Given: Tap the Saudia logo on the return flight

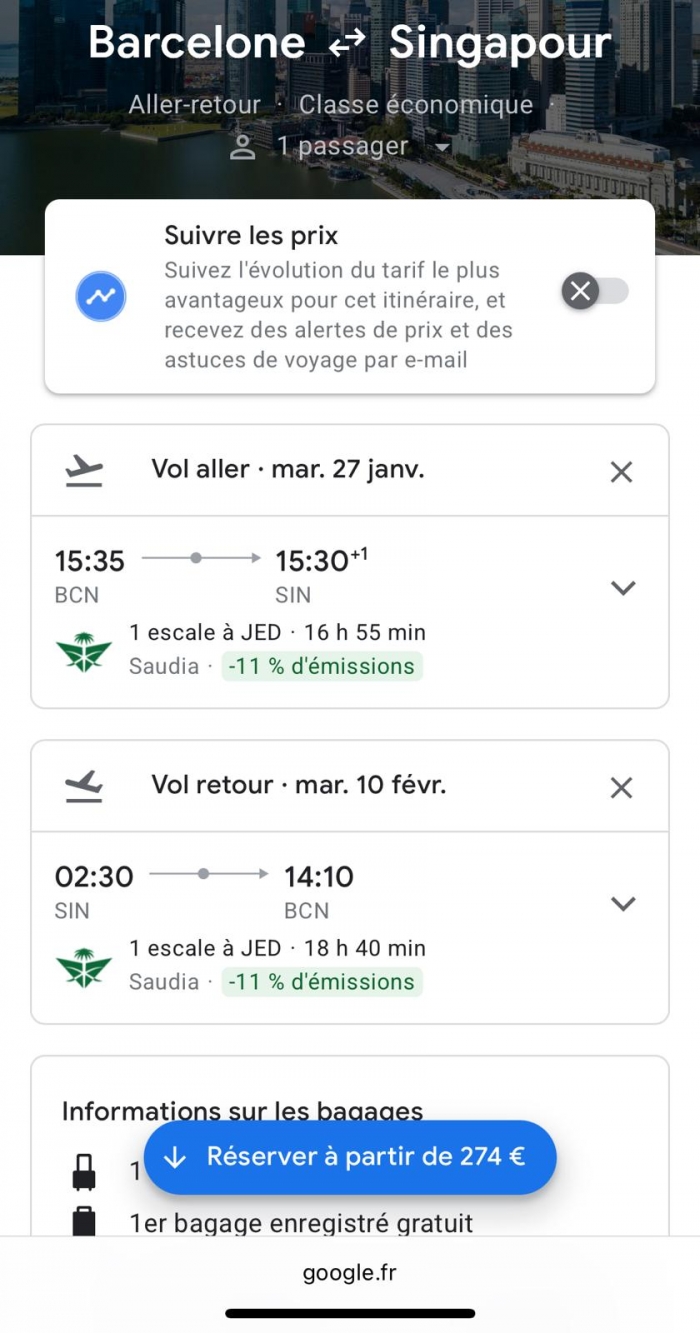Looking at the screenshot, I should coord(84,967).
